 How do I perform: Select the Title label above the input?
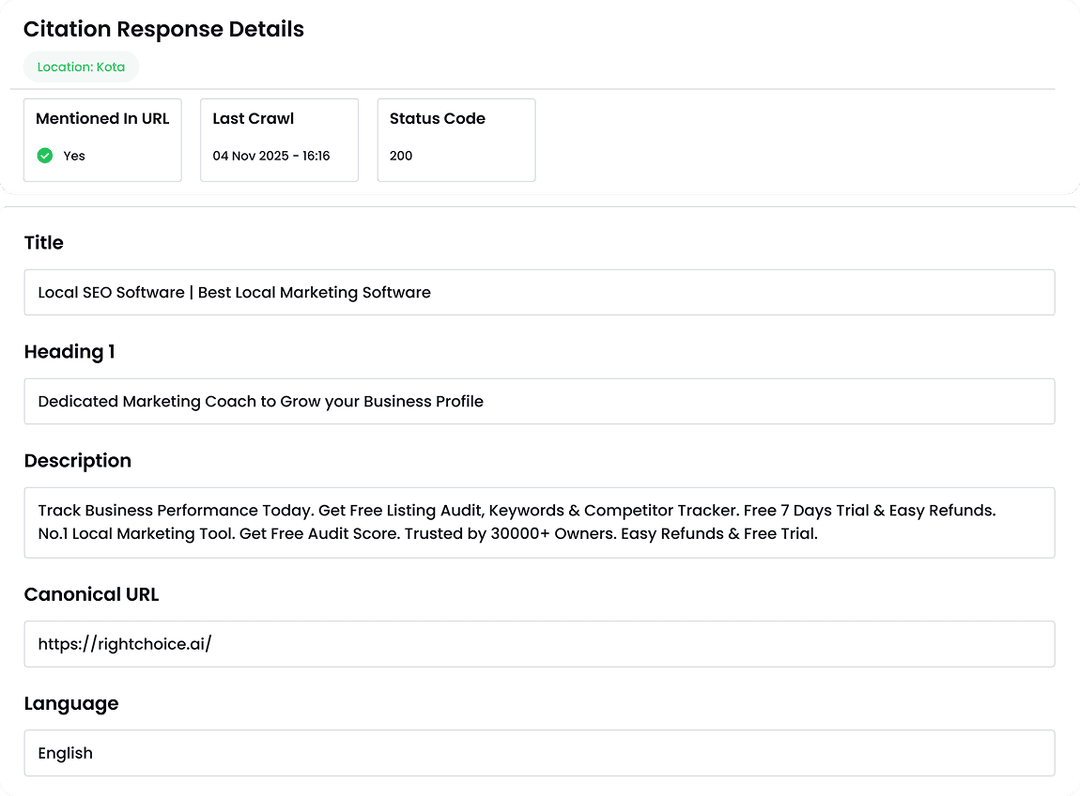pos(43,242)
